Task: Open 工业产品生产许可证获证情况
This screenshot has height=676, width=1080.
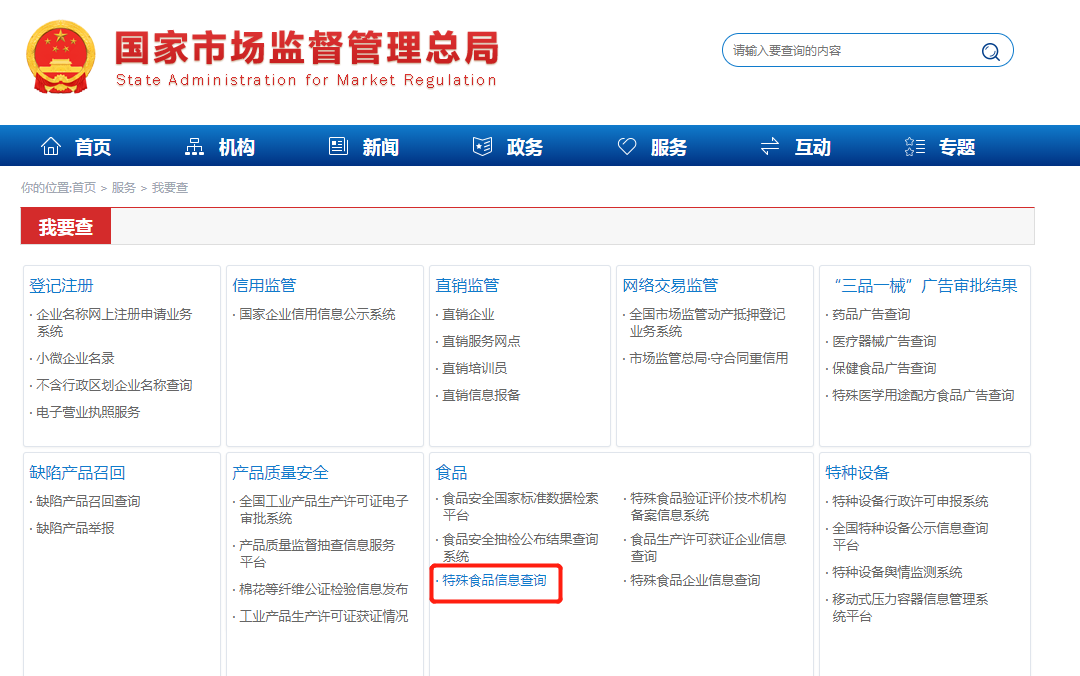Action: click(x=323, y=616)
